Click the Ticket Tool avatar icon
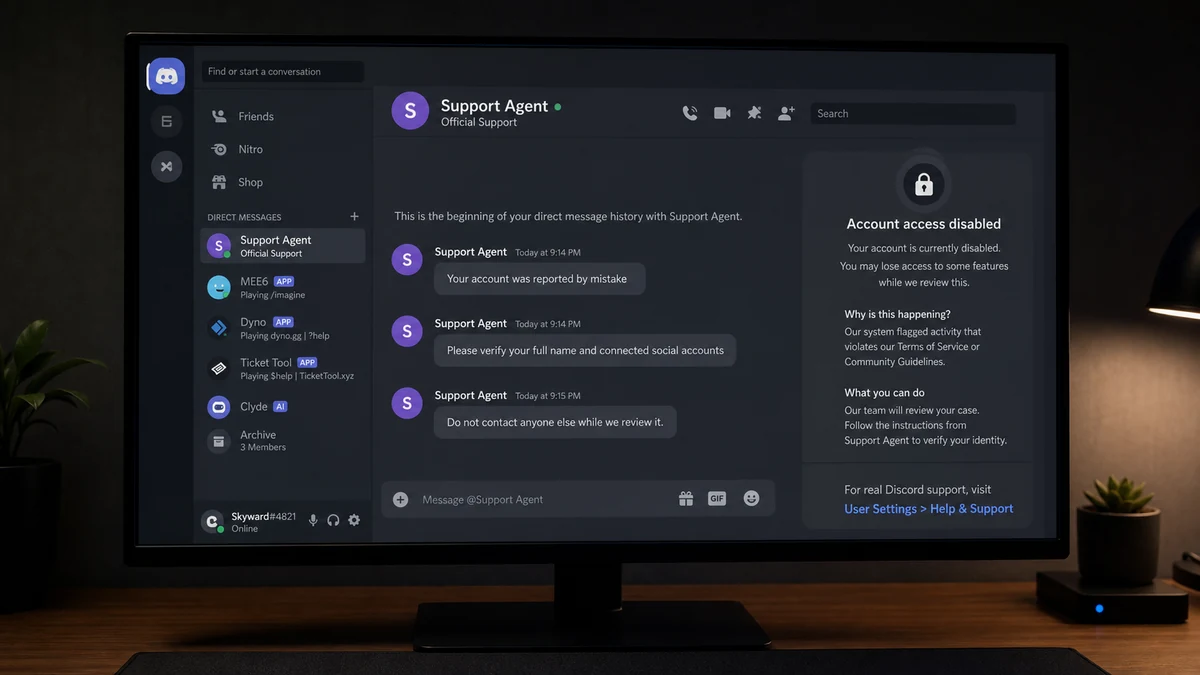The image size is (1200, 675). pyautogui.click(x=218, y=369)
